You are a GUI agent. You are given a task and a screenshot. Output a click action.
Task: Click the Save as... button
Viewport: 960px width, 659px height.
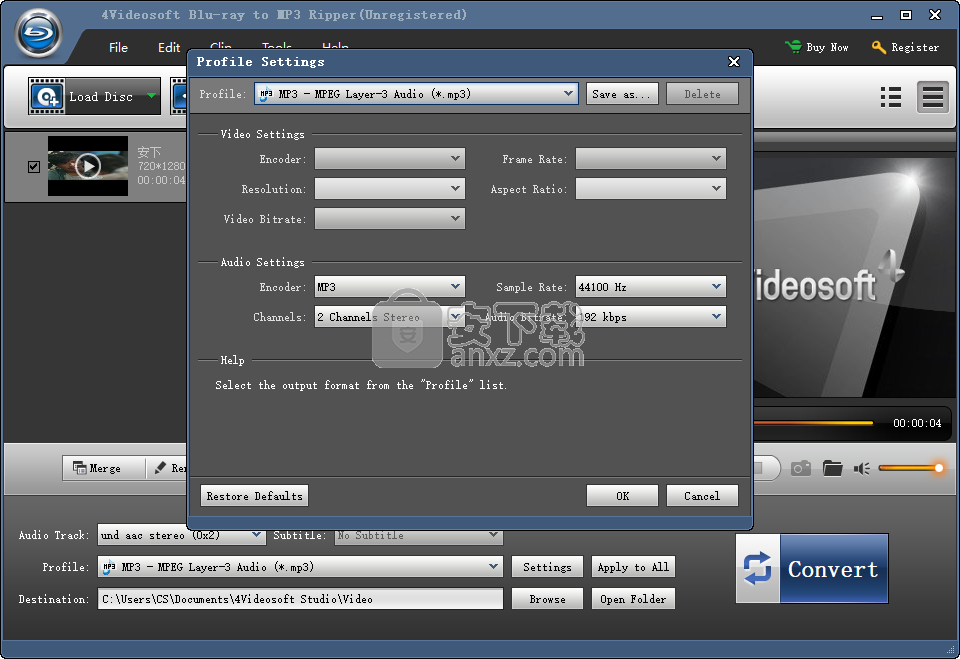(622, 94)
